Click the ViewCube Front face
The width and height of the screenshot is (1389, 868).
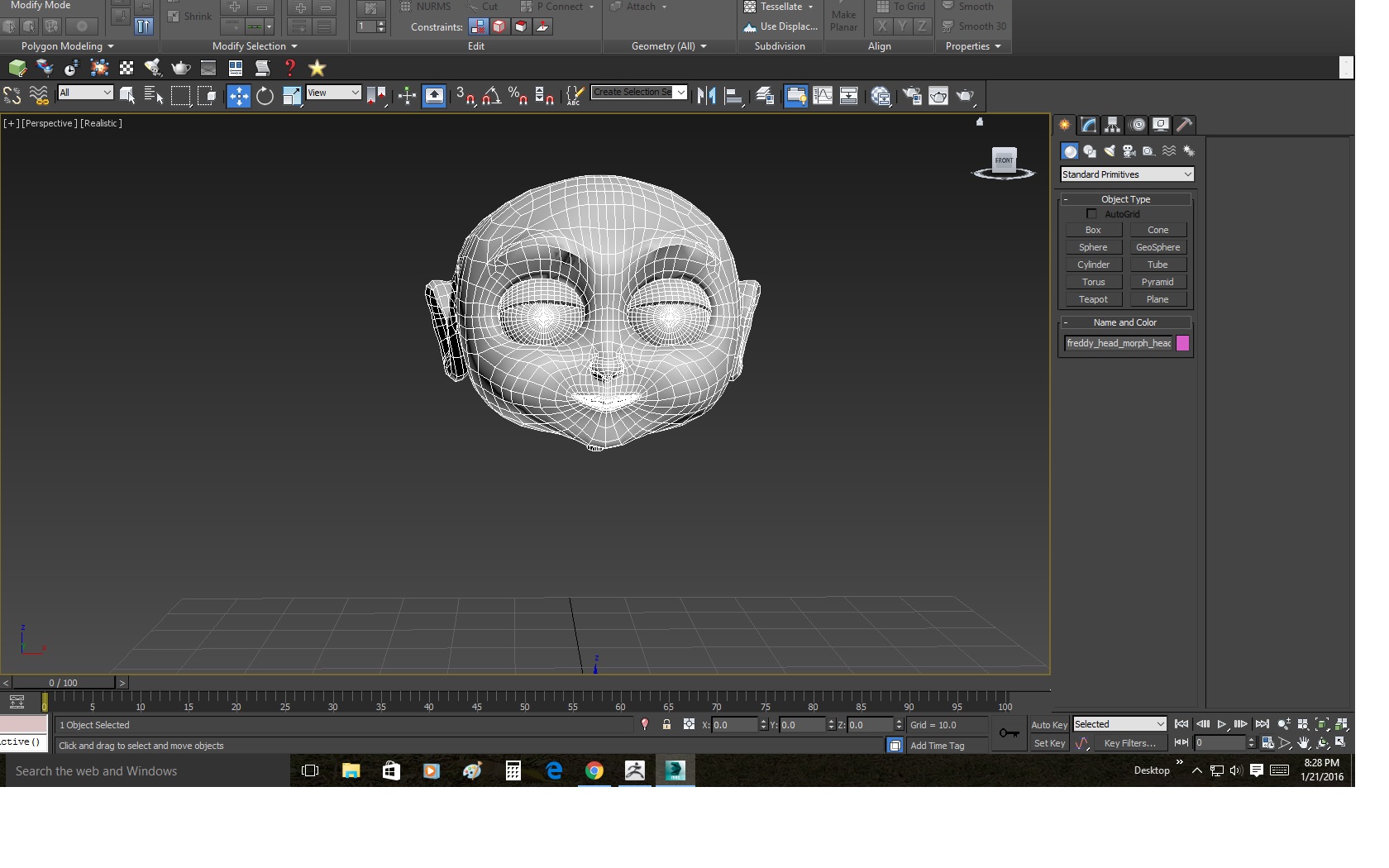tap(1004, 160)
